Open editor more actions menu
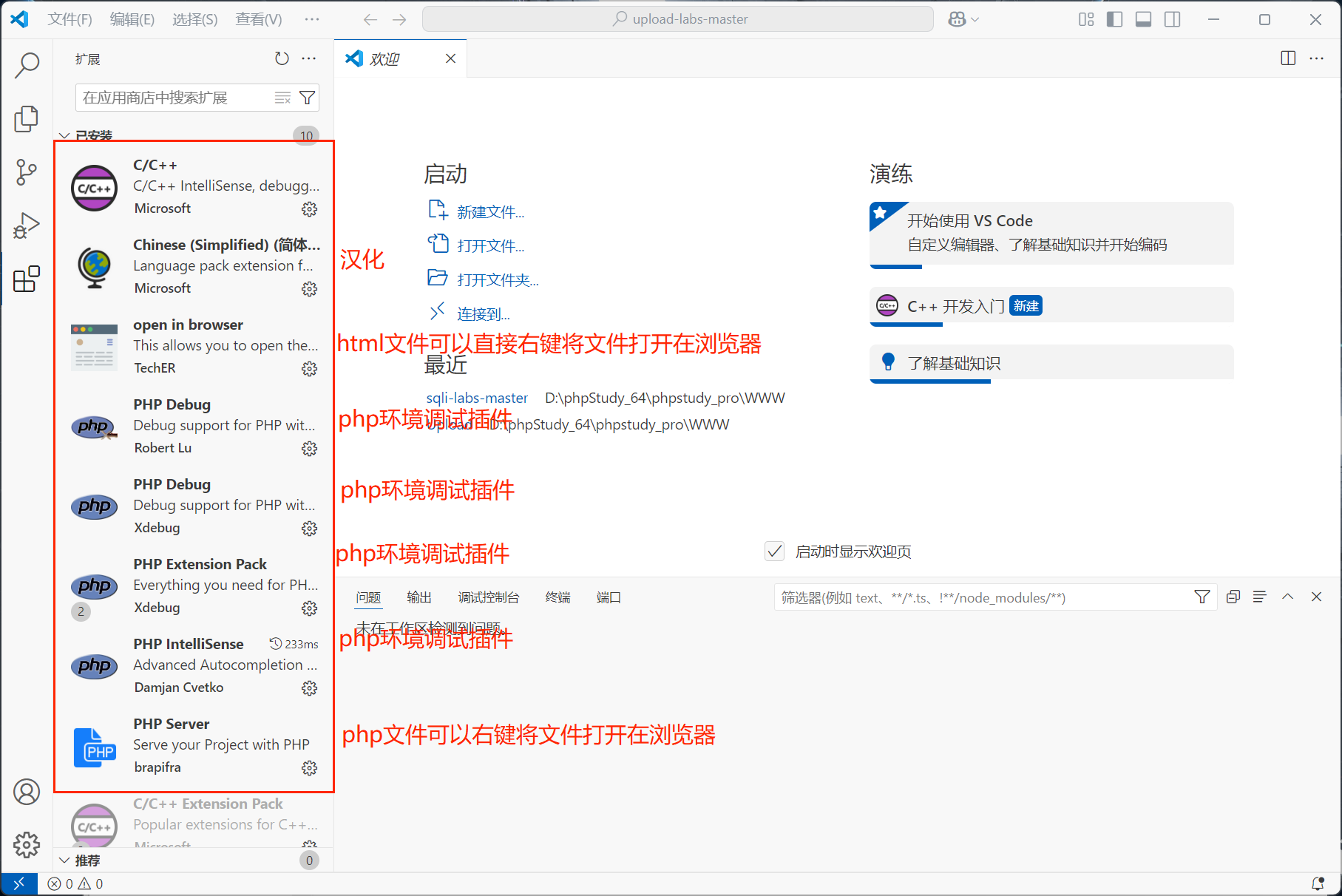The image size is (1342, 896). 1317,58
